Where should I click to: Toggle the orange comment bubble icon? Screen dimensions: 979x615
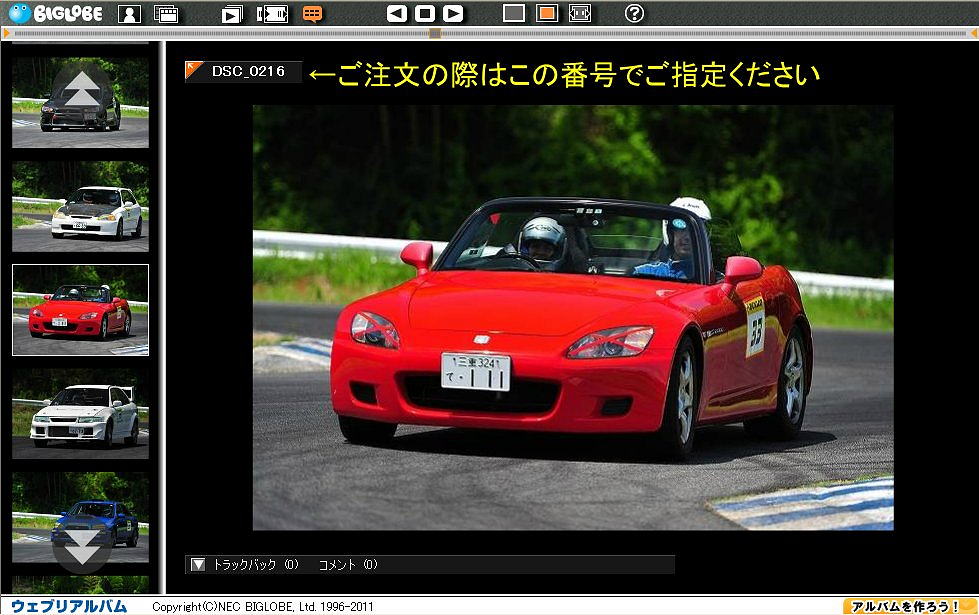tap(313, 14)
